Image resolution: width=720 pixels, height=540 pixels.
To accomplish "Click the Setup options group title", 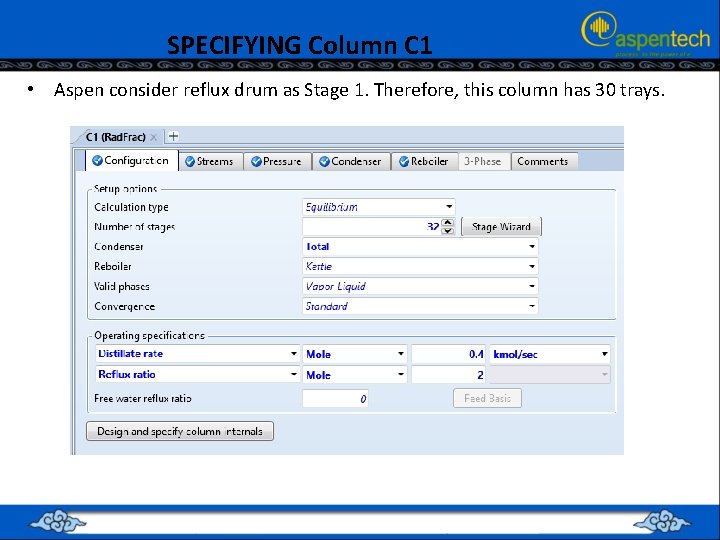I will [125, 189].
